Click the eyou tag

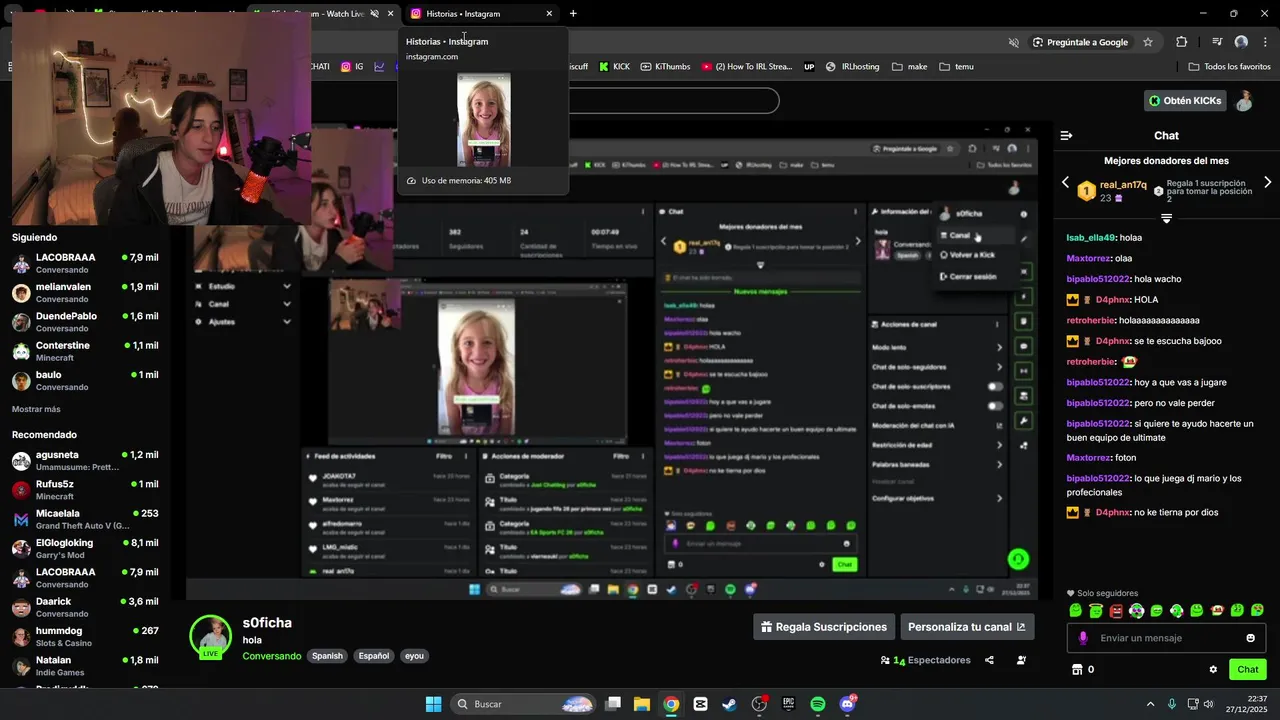414,656
